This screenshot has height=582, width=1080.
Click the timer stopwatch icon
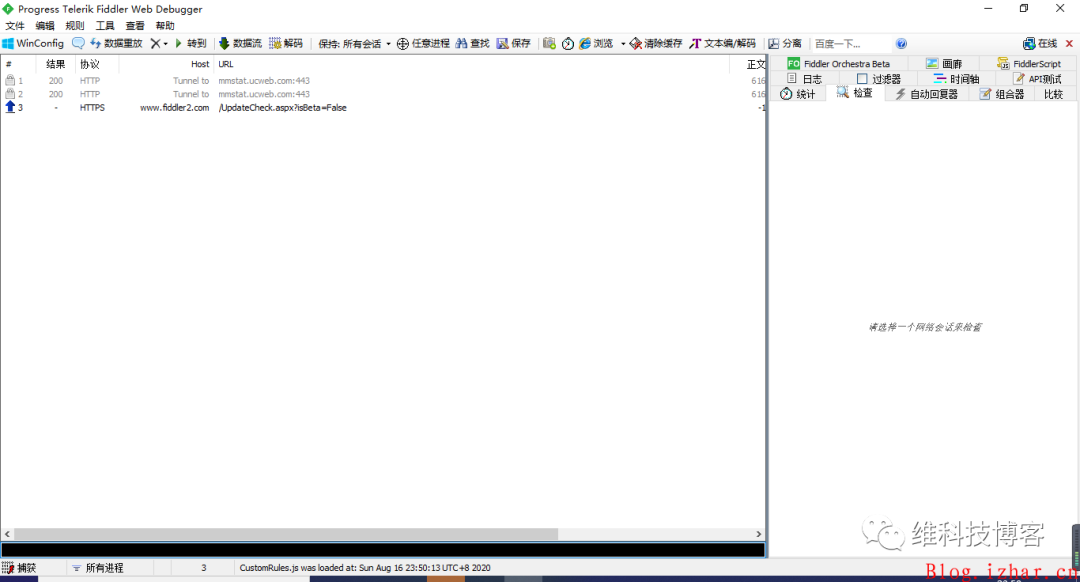(x=568, y=43)
